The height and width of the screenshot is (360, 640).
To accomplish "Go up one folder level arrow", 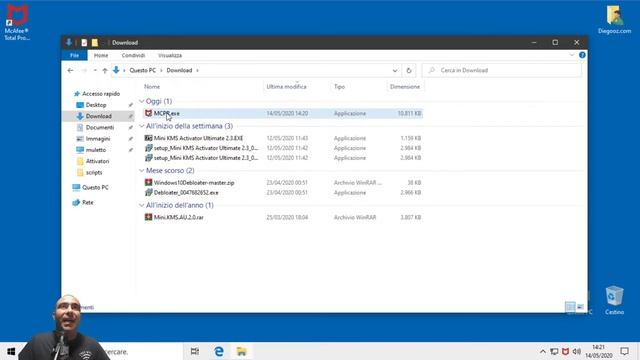I will (x=105, y=71).
